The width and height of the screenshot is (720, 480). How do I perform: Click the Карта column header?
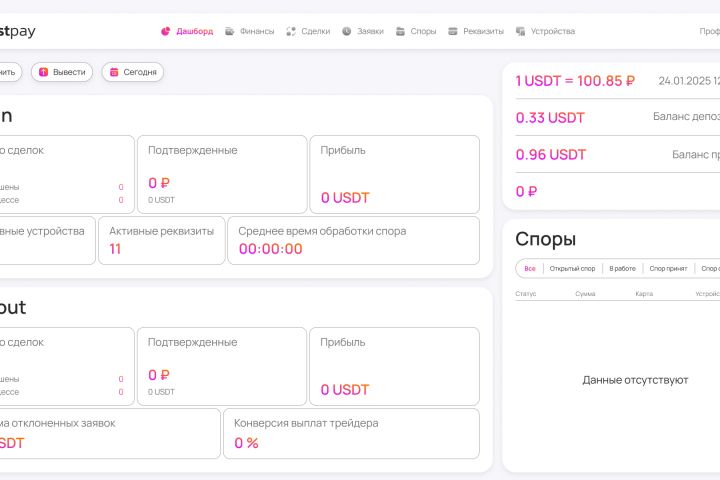click(x=644, y=294)
